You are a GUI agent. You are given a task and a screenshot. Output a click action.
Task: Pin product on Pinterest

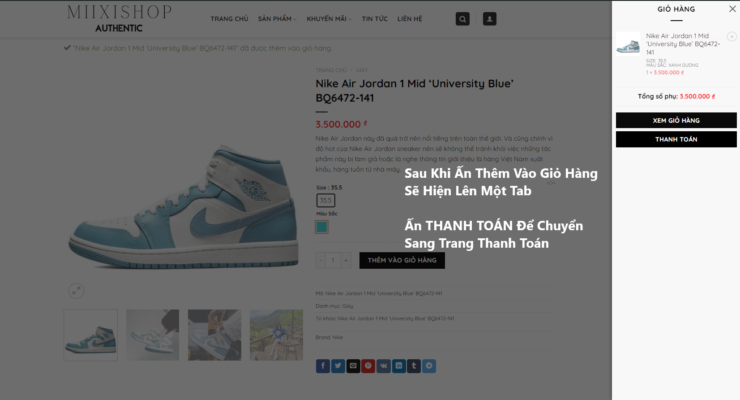(x=368, y=366)
